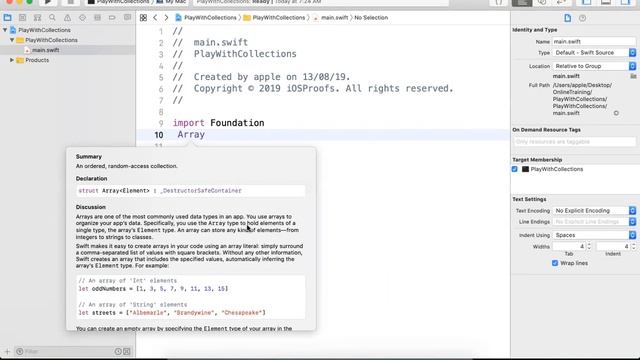Open the Library braces button
640x360 pixels.
499,2
